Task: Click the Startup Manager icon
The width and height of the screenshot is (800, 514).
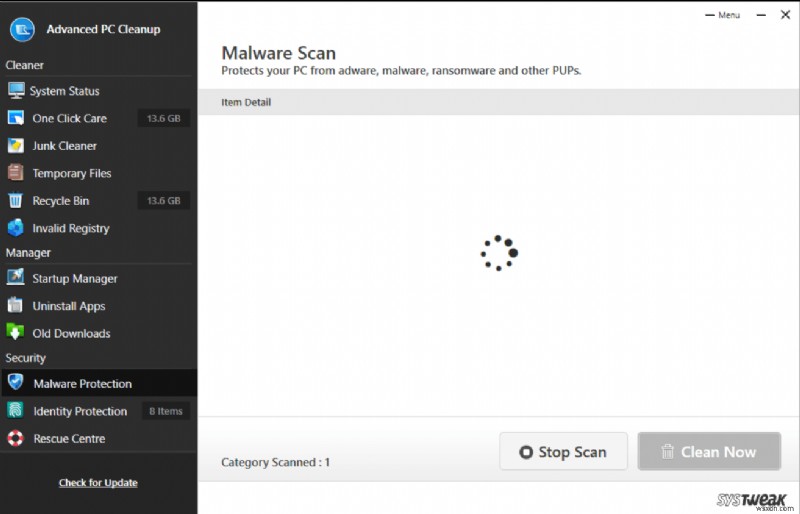Action: coord(15,279)
